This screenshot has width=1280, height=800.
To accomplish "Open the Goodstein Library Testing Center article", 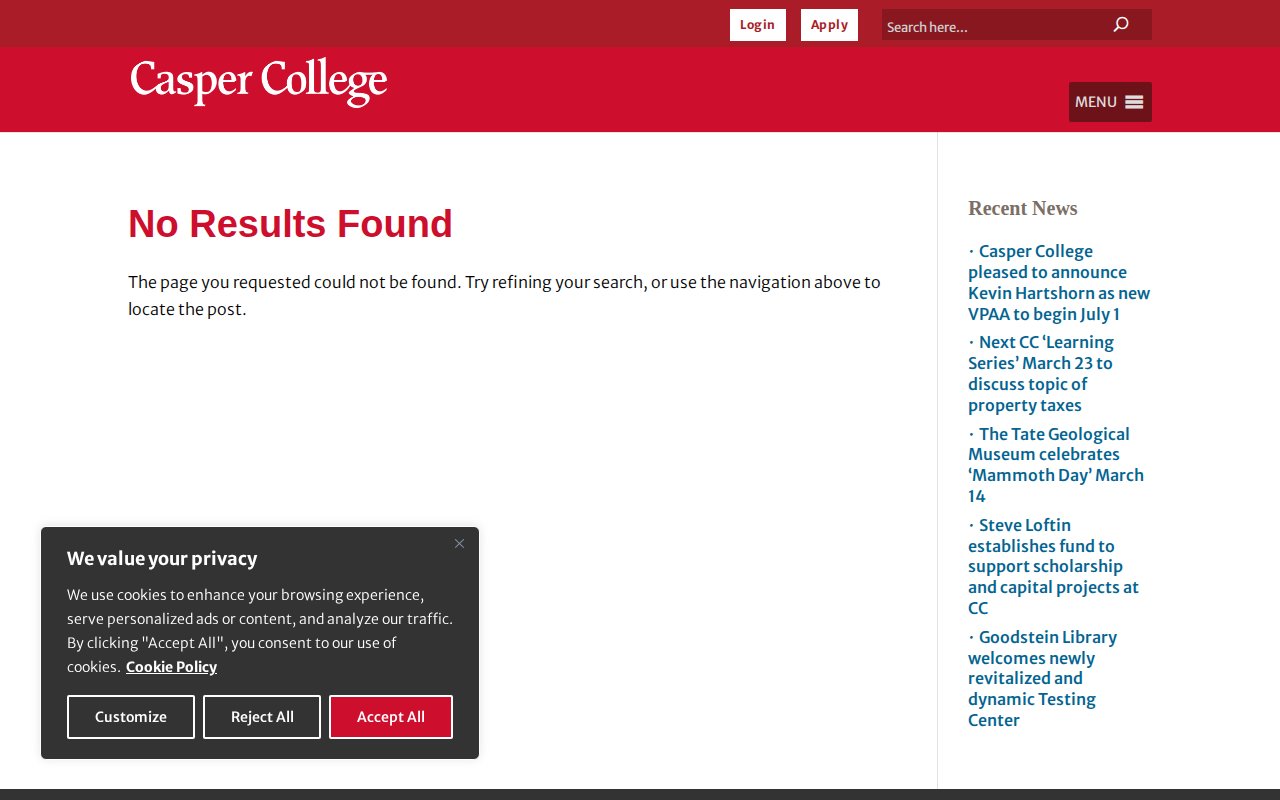I will pos(1042,678).
